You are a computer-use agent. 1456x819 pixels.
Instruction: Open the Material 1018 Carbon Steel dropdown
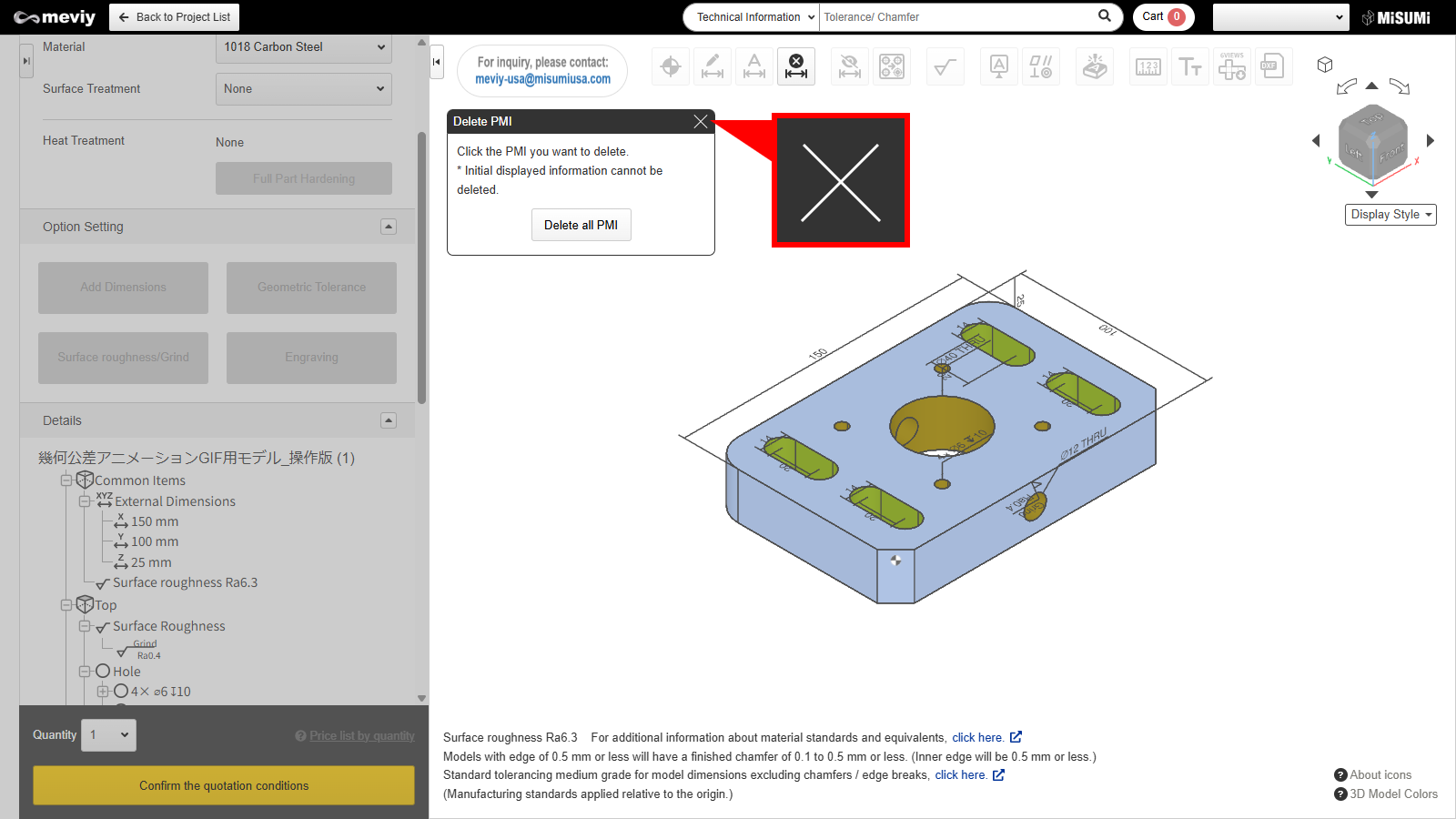304,47
